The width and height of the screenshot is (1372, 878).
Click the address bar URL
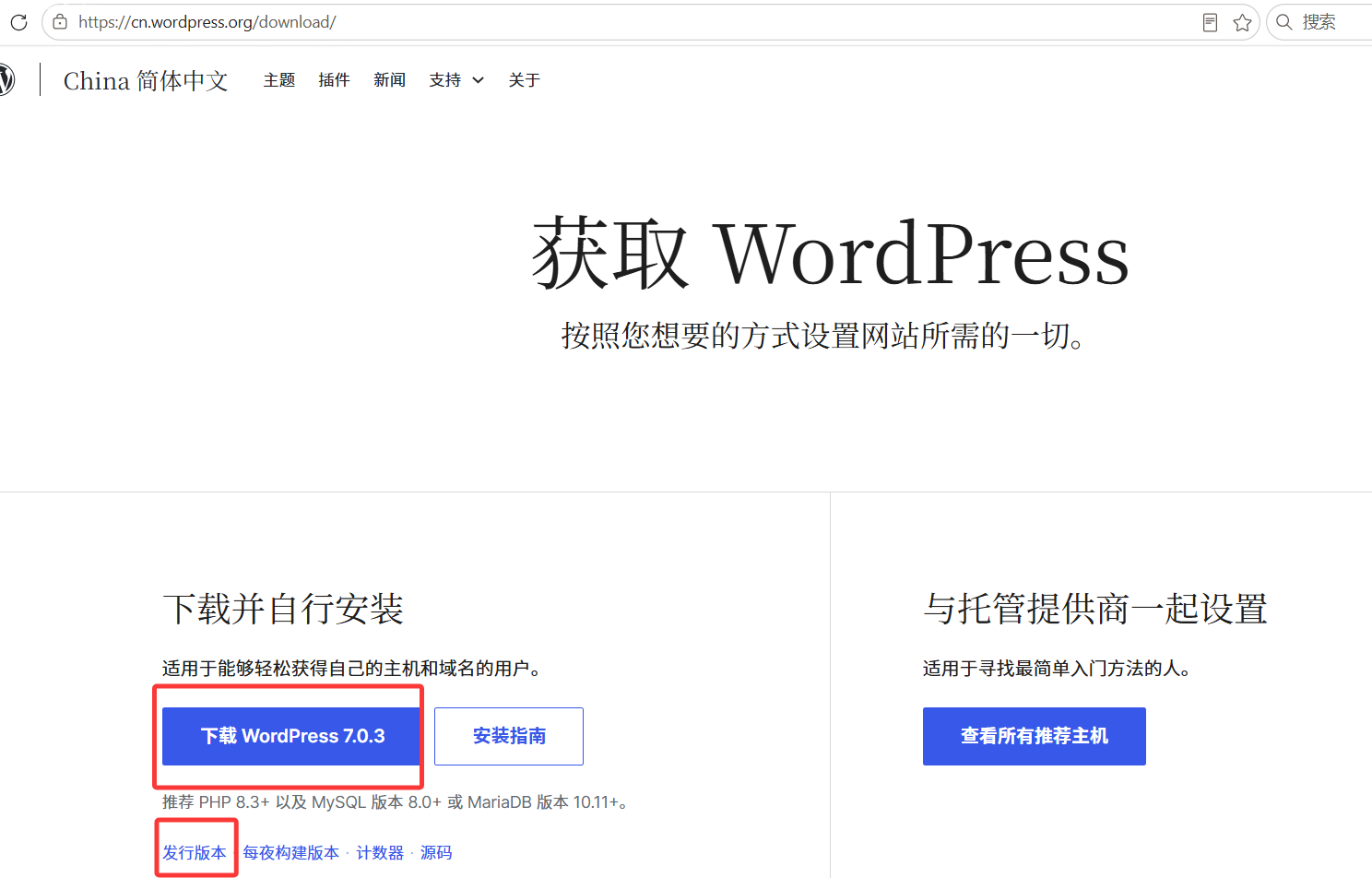207,22
